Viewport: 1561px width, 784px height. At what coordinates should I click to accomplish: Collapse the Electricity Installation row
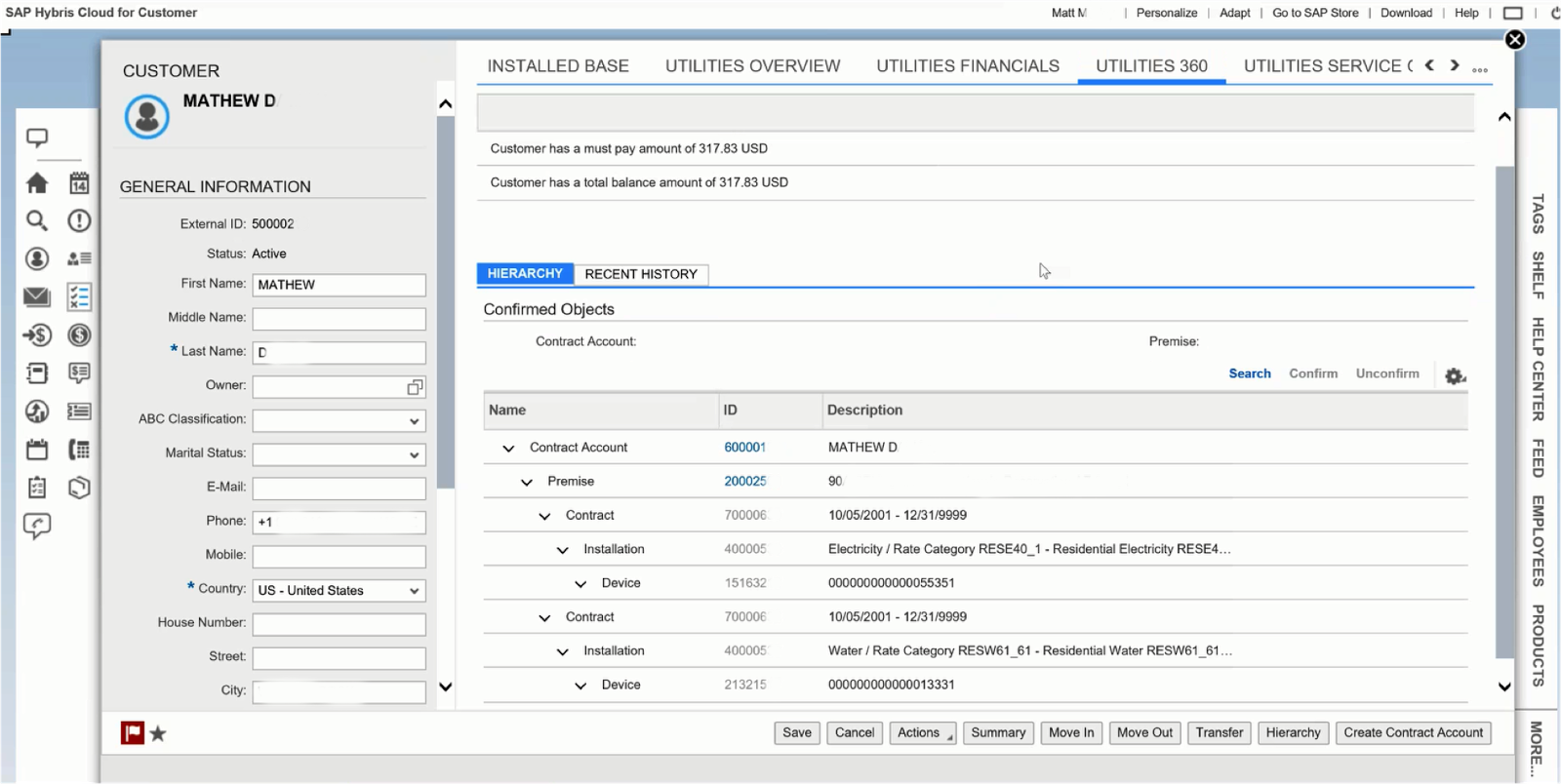563,551
